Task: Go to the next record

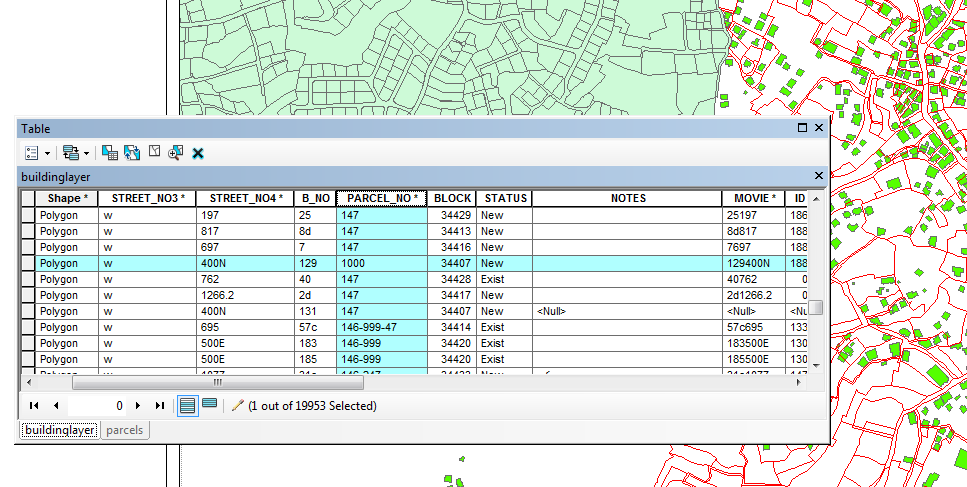Action: pyautogui.click(x=138, y=406)
